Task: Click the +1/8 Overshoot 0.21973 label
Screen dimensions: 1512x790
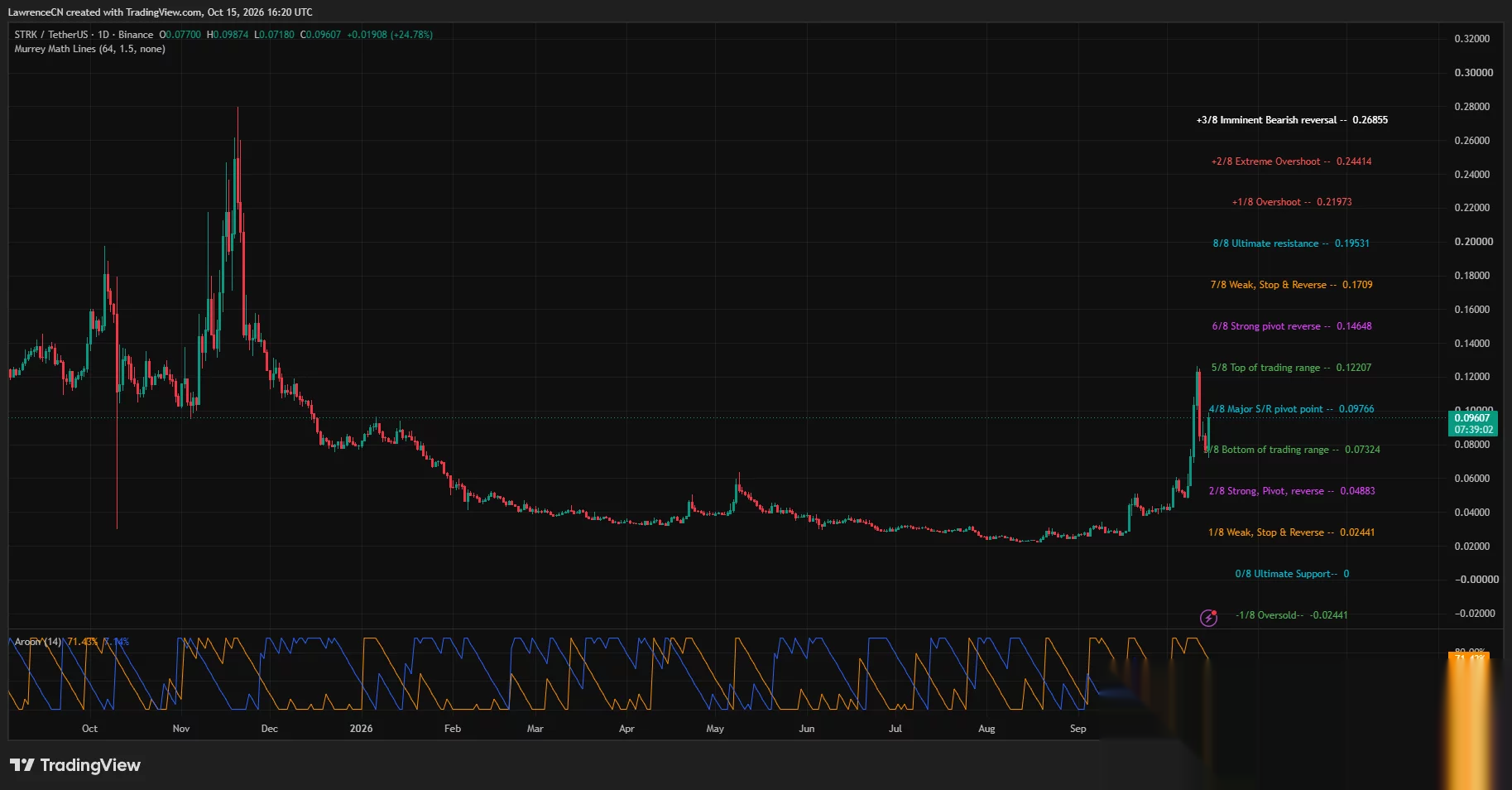Action: coord(1292,202)
